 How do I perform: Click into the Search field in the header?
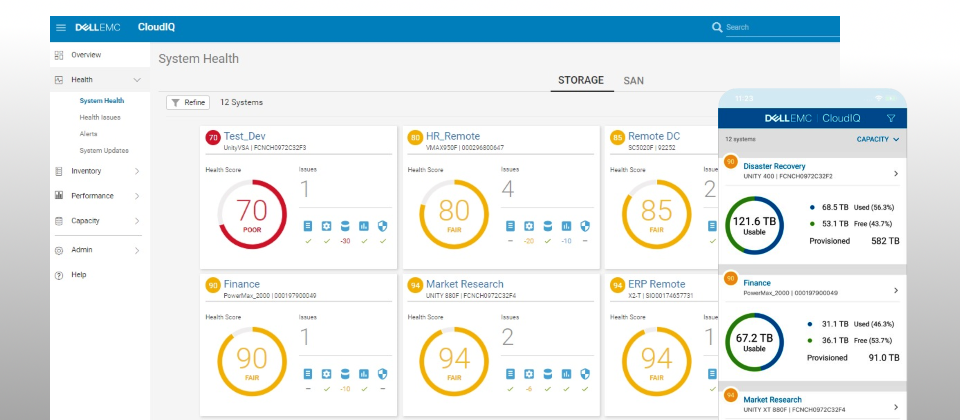click(781, 28)
